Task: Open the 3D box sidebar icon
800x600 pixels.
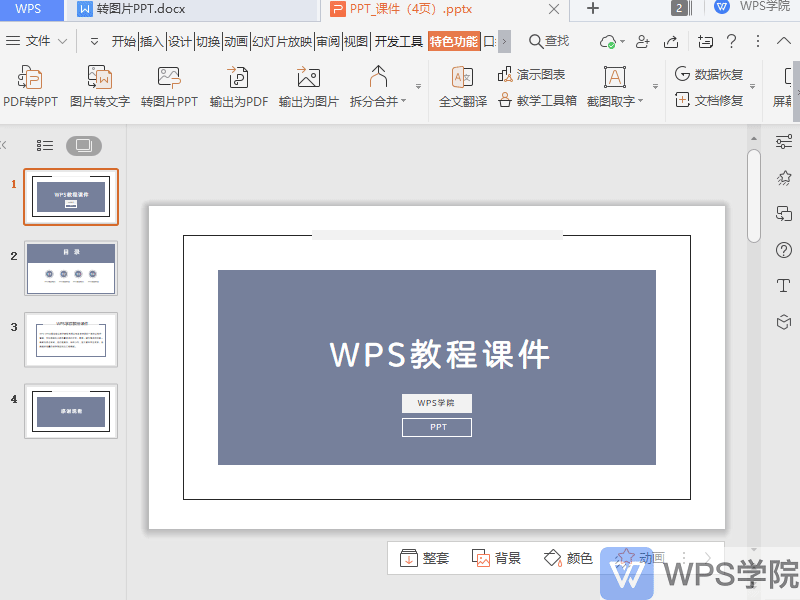Action: point(784,322)
